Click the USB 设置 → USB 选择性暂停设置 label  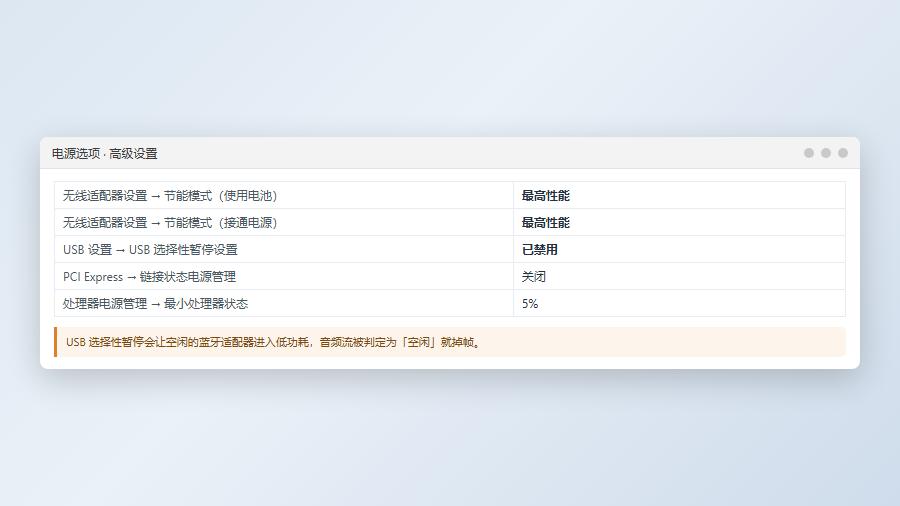click(x=150, y=250)
